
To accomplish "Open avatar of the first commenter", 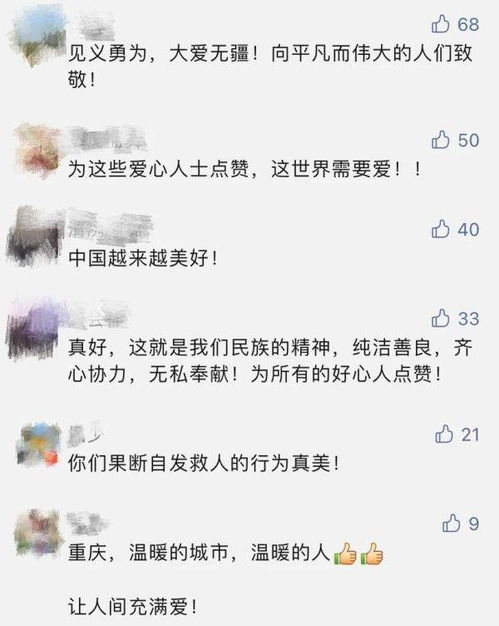I will (x=37, y=35).
